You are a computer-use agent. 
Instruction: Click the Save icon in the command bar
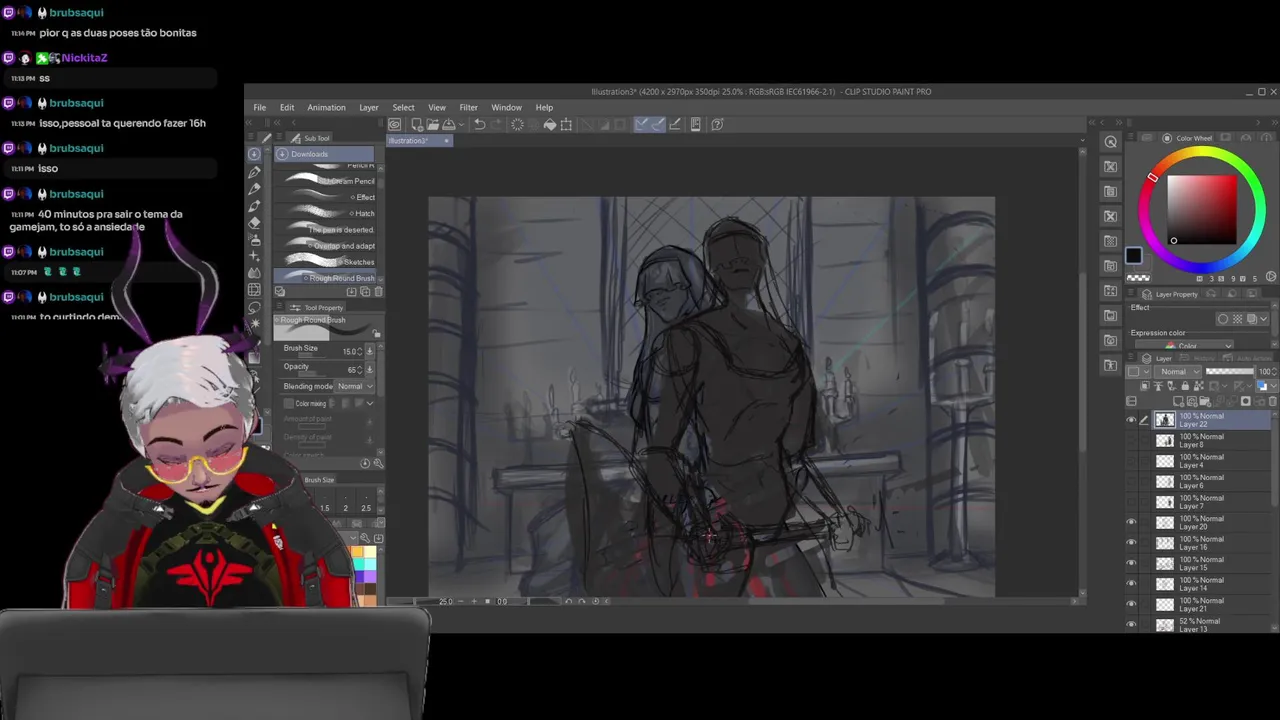point(448,124)
